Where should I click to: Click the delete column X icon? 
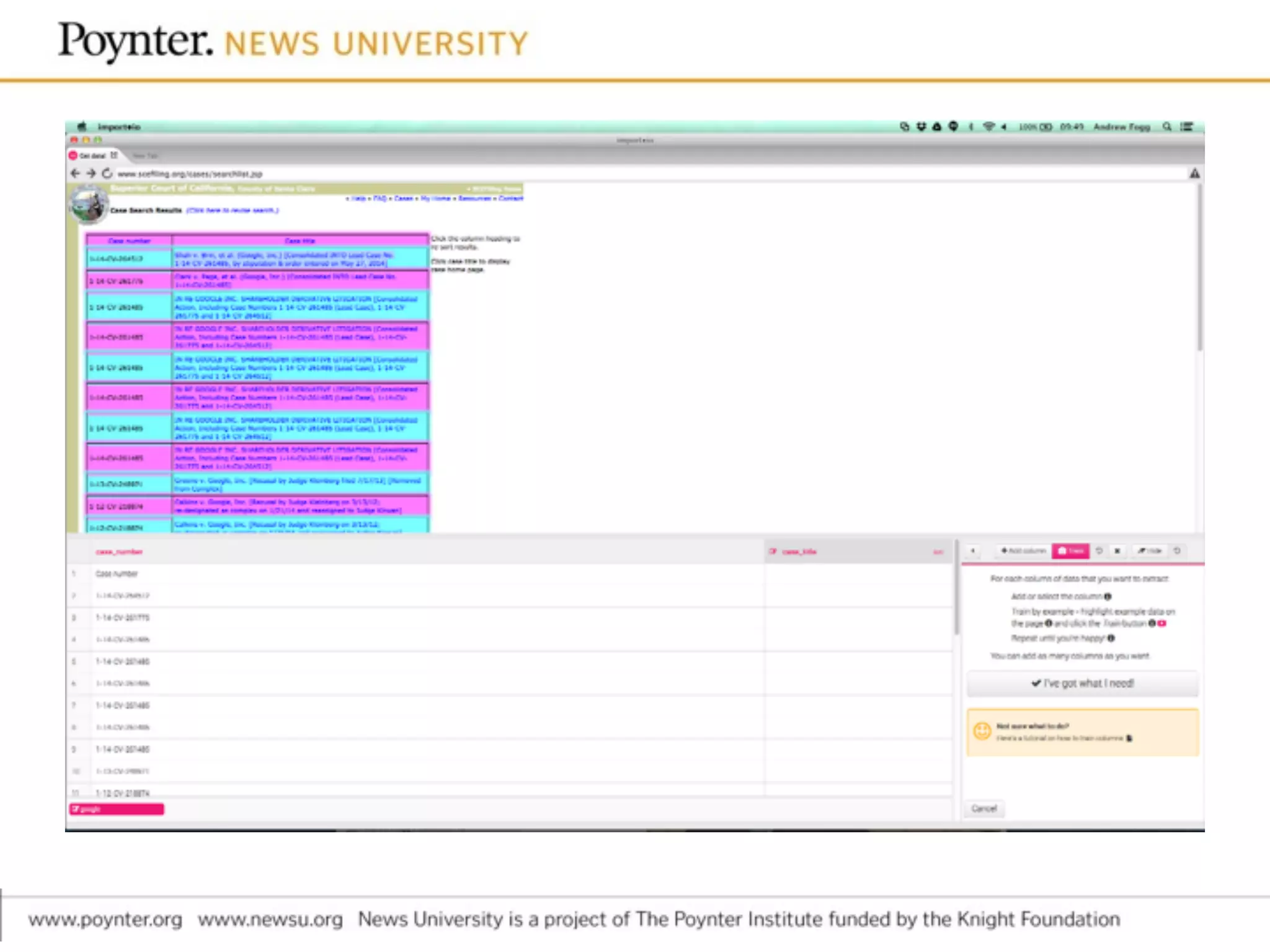click(1117, 551)
